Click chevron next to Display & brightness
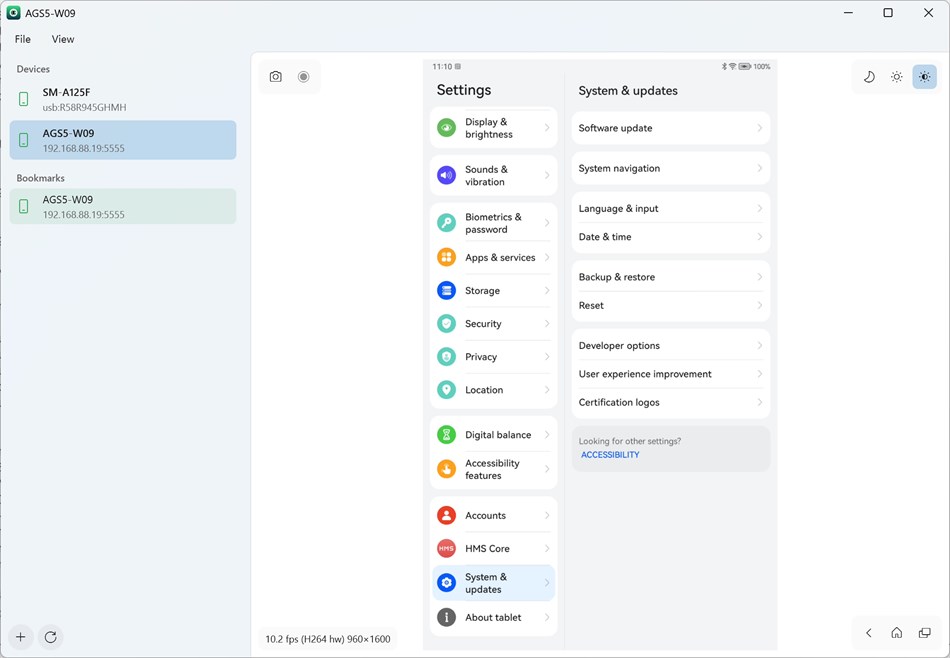 (547, 128)
